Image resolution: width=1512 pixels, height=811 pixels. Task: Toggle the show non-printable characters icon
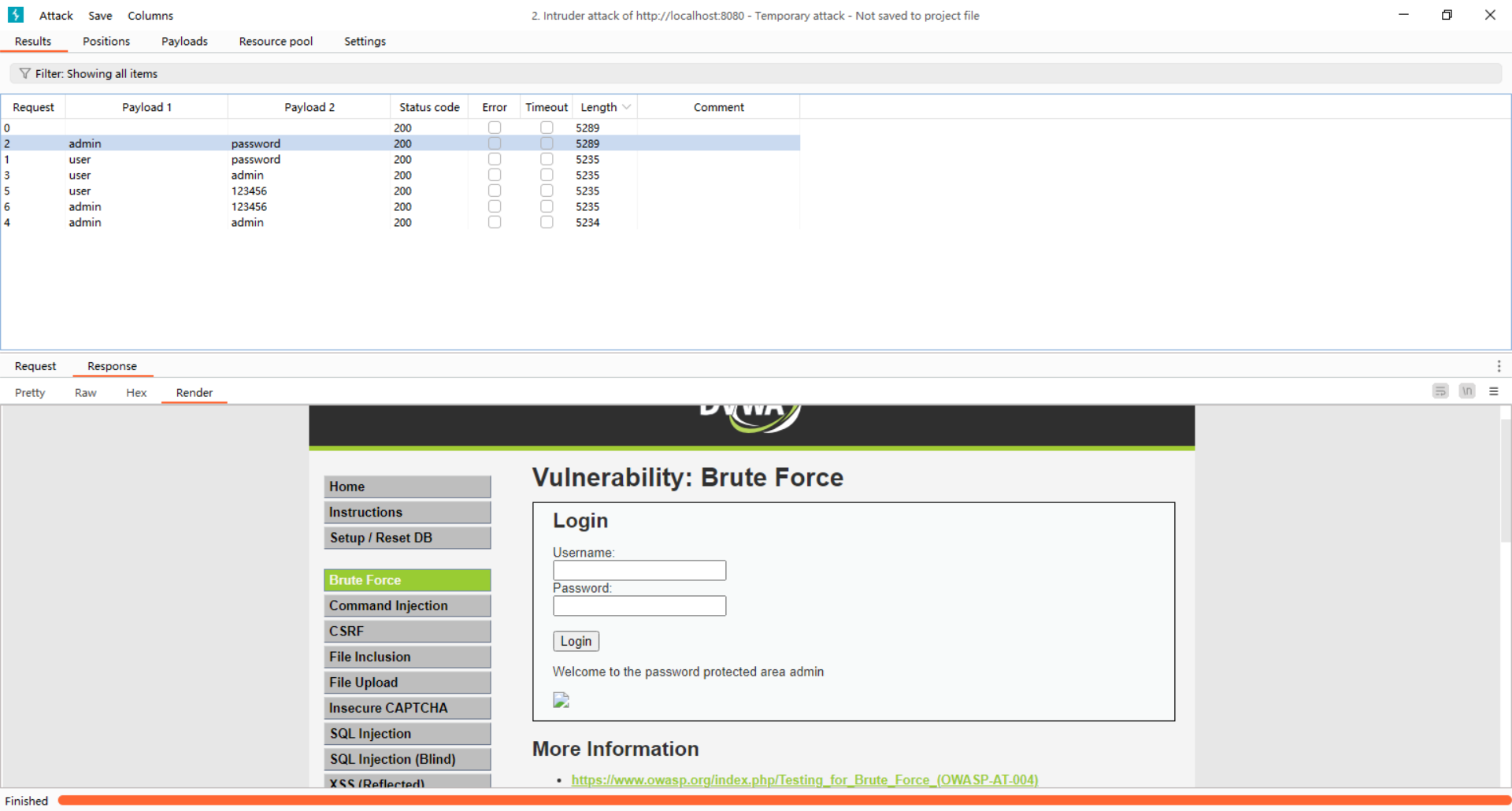pos(1466,391)
